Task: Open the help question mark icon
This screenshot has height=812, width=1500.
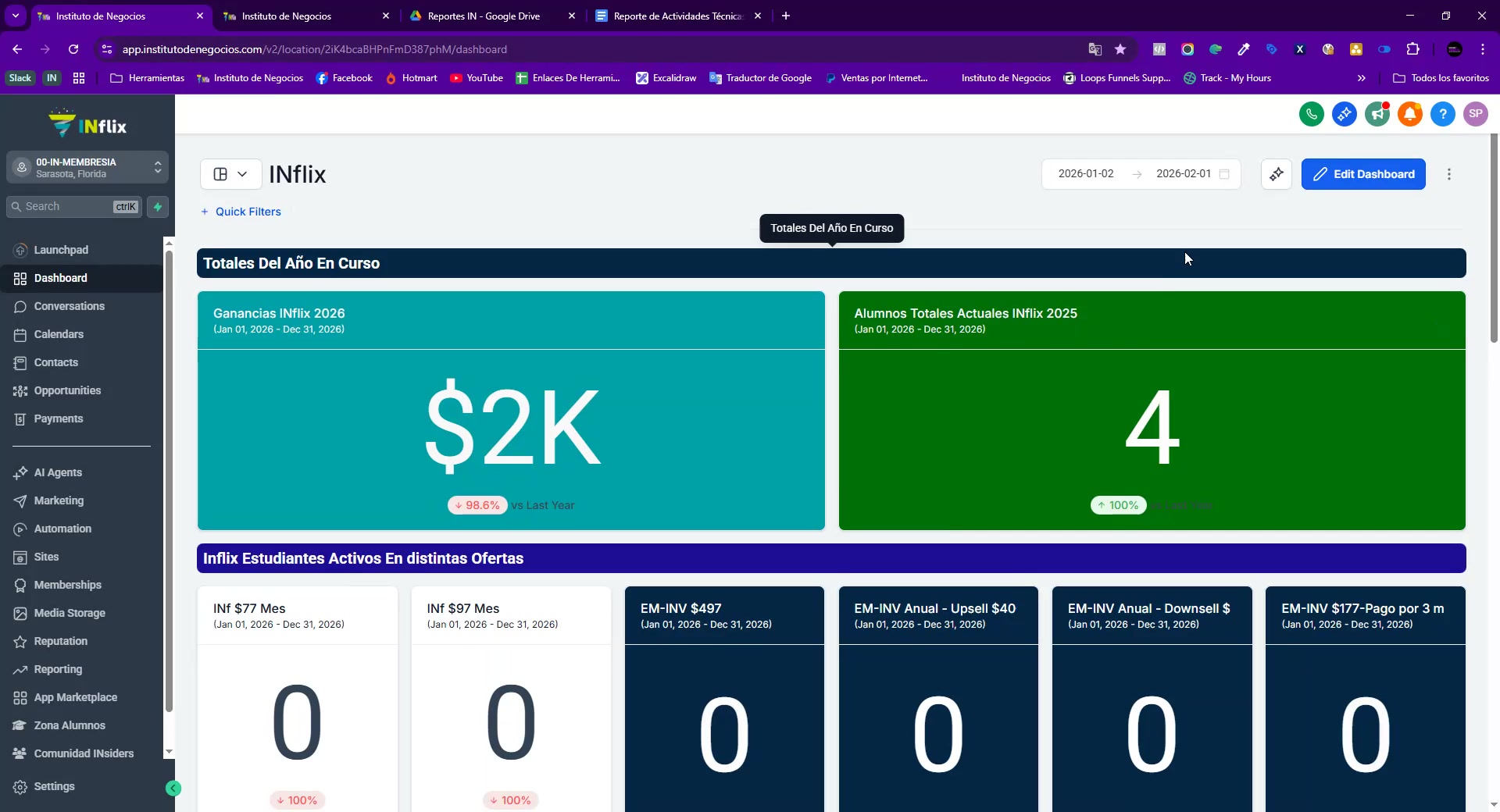Action: [x=1443, y=114]
